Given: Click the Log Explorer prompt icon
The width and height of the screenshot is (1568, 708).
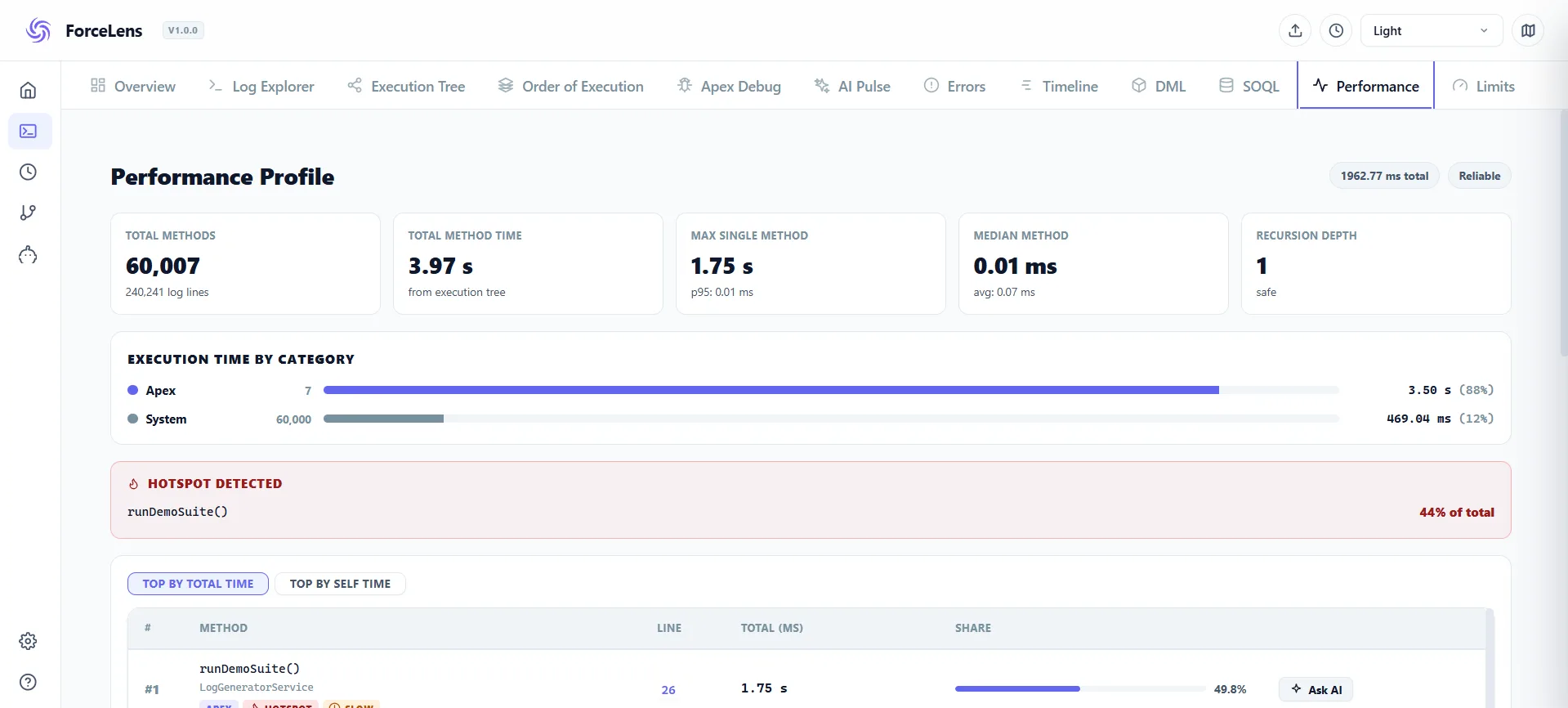Looking at the screenshot, I should coord(216,85).
